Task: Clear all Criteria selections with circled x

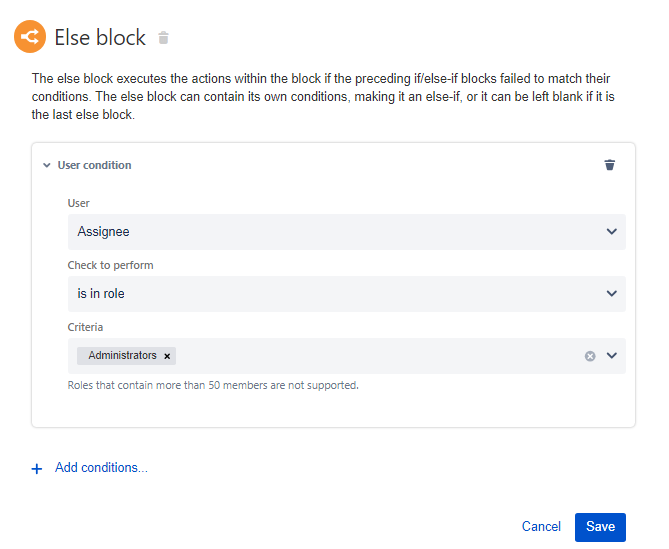Action: [x=590, y=356]
